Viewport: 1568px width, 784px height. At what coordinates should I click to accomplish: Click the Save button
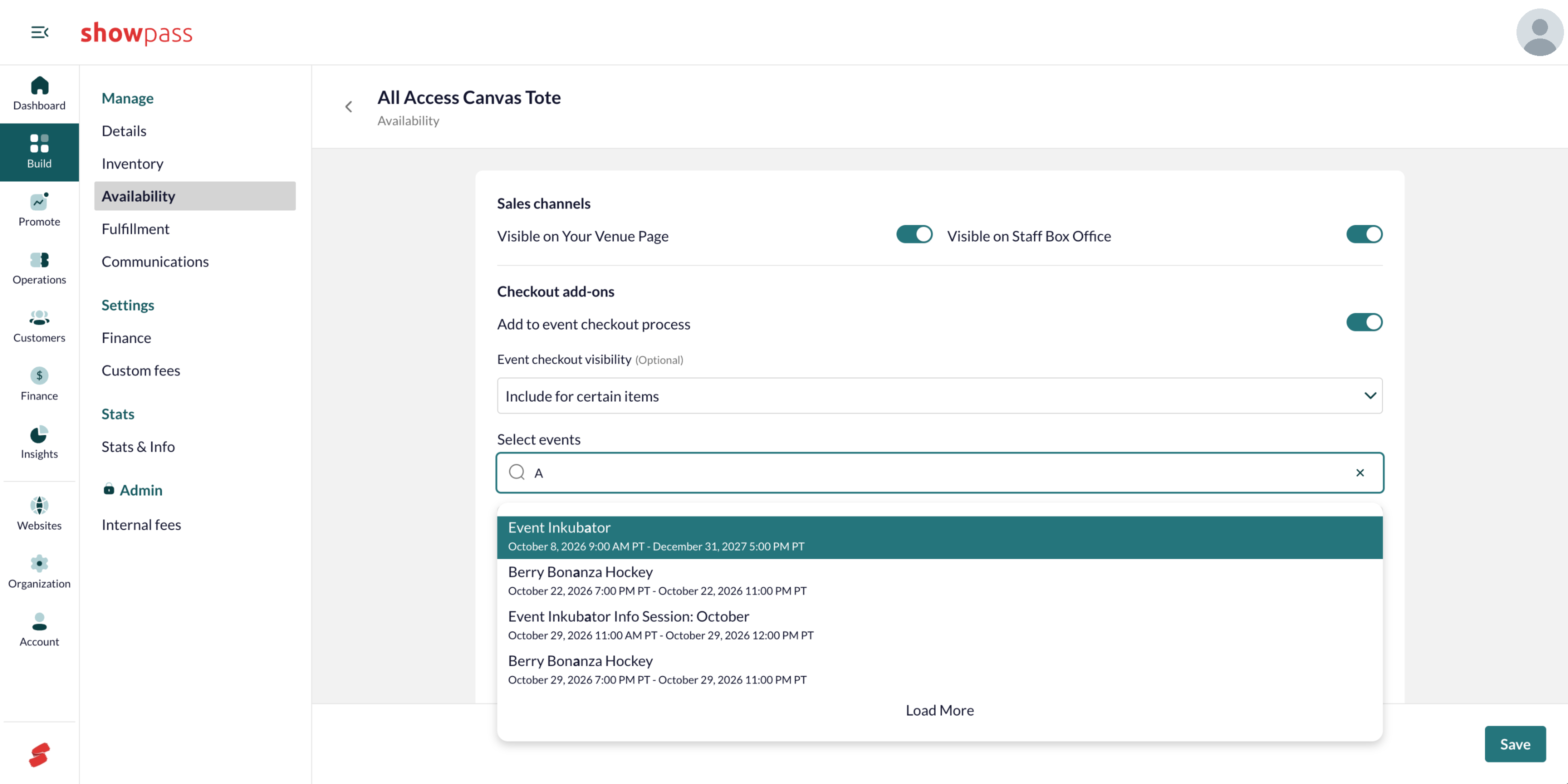click(x=1514, y=744)
